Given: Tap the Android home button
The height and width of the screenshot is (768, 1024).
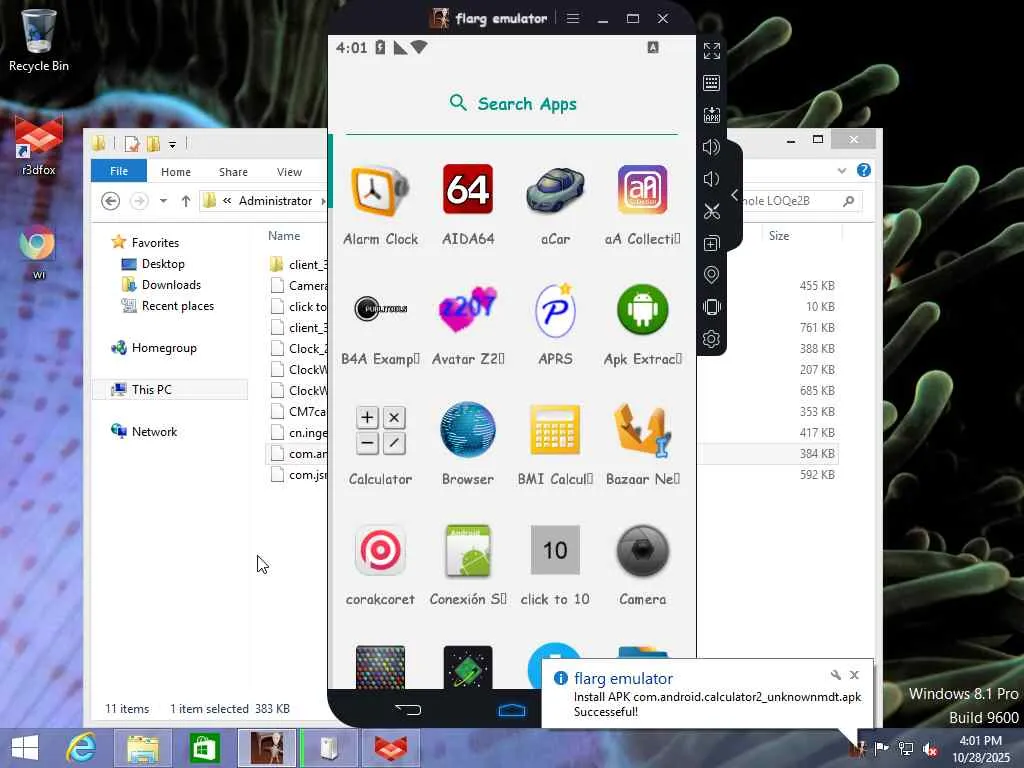Looking at the screenshot, I should pos(512,710).
